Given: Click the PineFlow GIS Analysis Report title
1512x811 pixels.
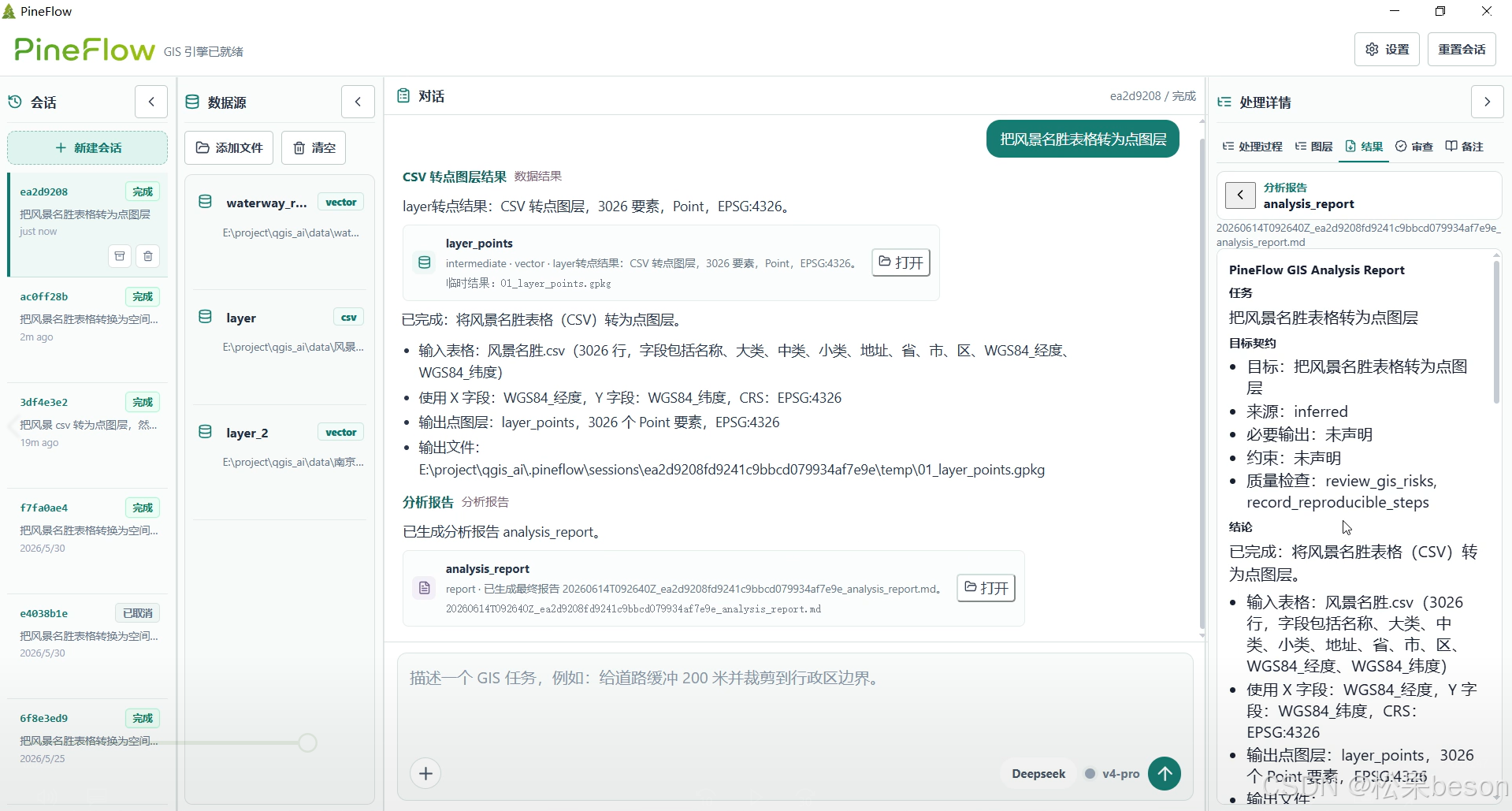Looking at the screenshot, I should (1317, 270).
